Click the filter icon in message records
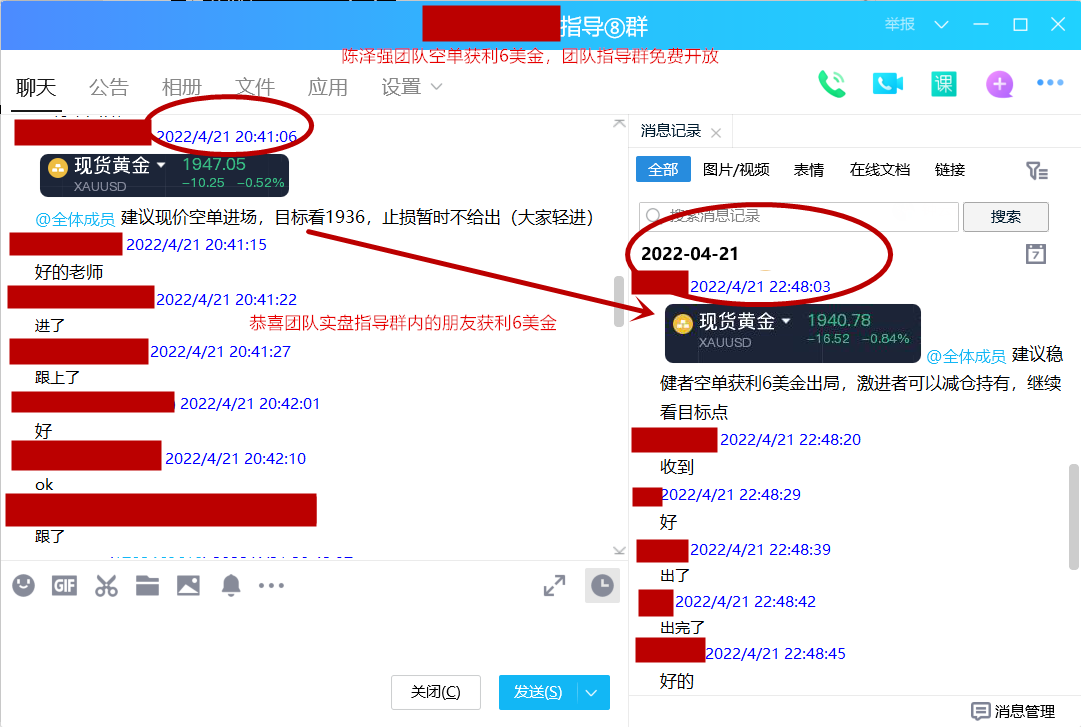The image size is (1081, 727). point(1037,170)
